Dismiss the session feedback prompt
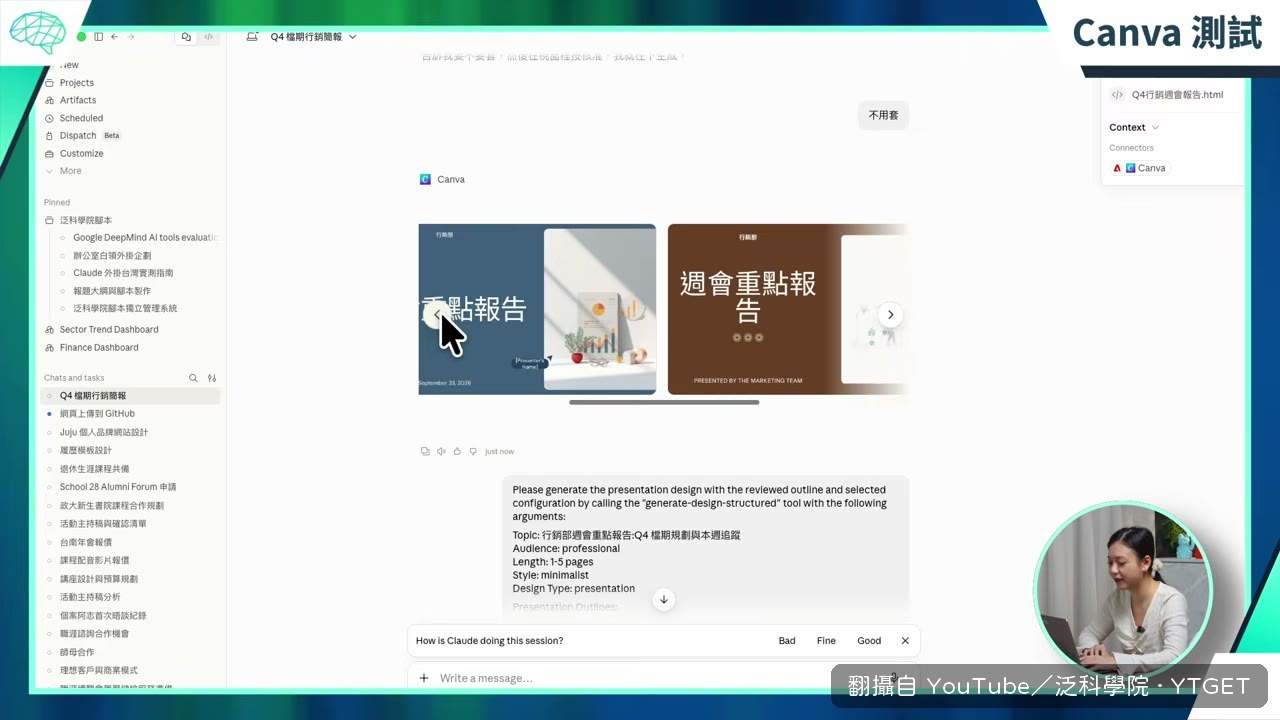This screenshot has height=720, width=1280. point(905,641)
